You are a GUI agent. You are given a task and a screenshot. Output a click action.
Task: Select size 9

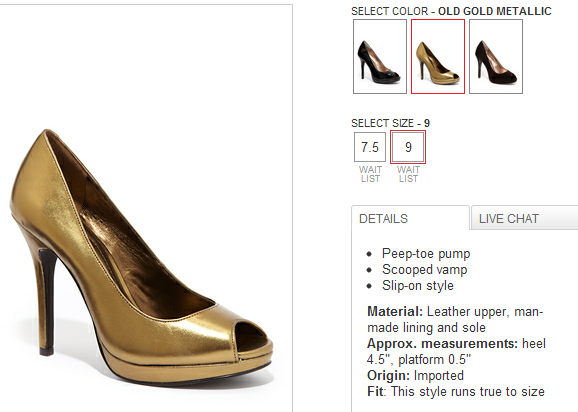click(x=408, y=147)
